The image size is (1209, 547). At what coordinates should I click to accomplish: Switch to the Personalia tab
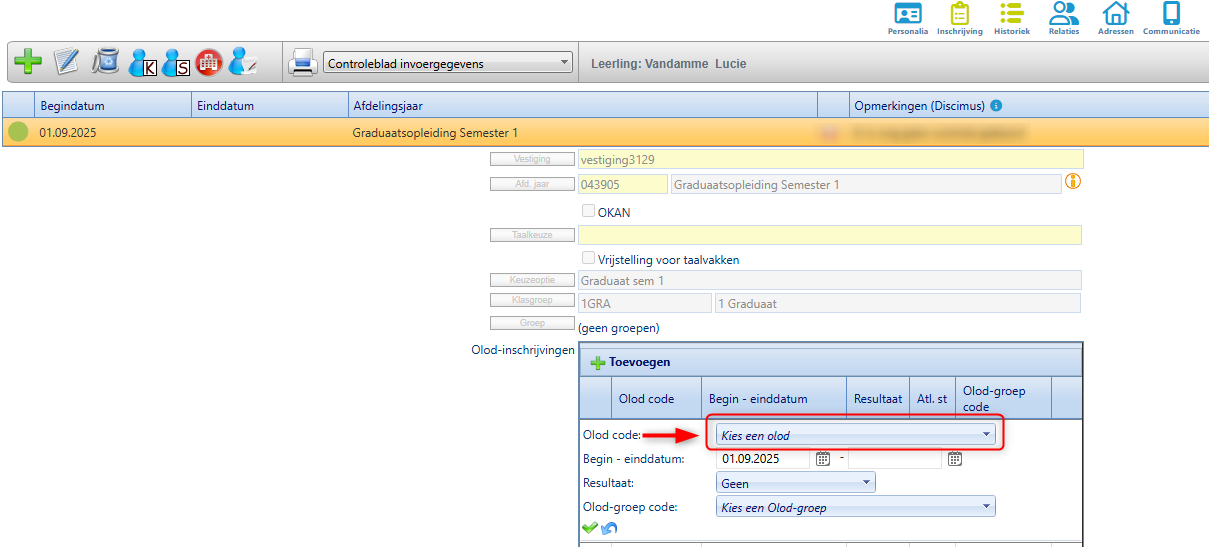[907, 19]
